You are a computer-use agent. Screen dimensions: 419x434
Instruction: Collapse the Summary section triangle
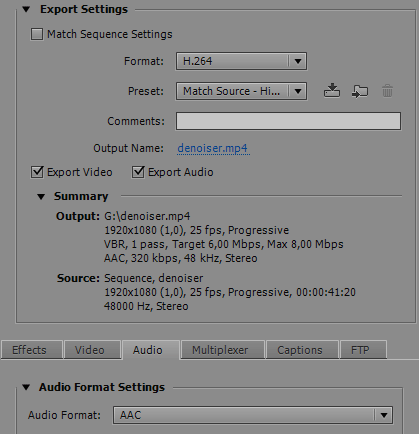tap(41, 197)
